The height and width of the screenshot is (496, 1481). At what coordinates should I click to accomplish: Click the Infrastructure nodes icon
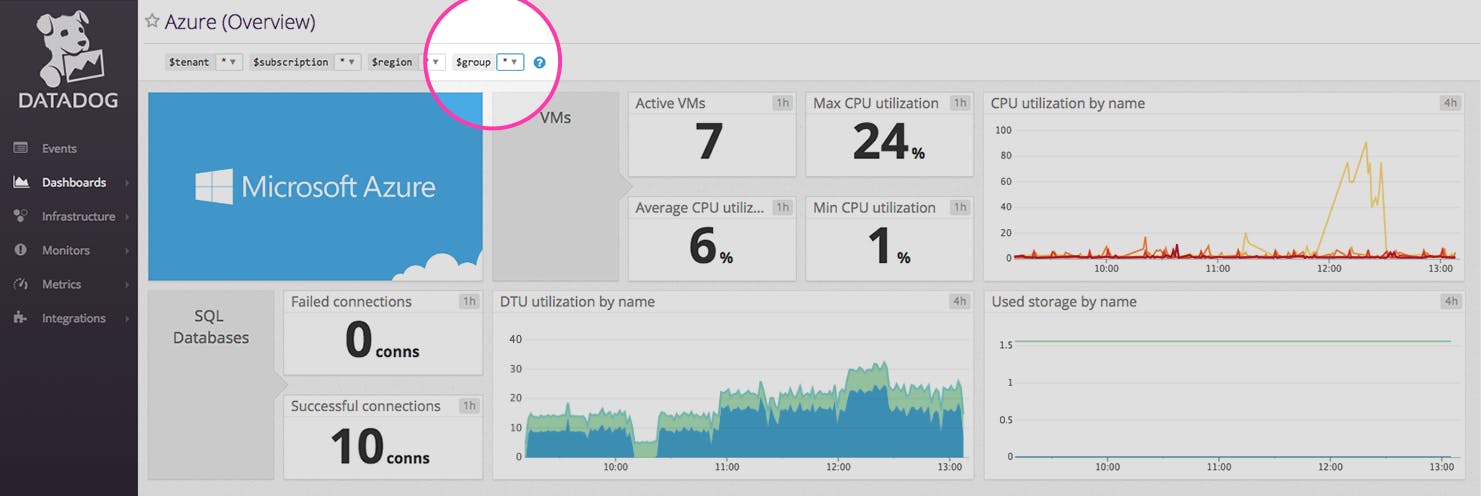point(21,216)
